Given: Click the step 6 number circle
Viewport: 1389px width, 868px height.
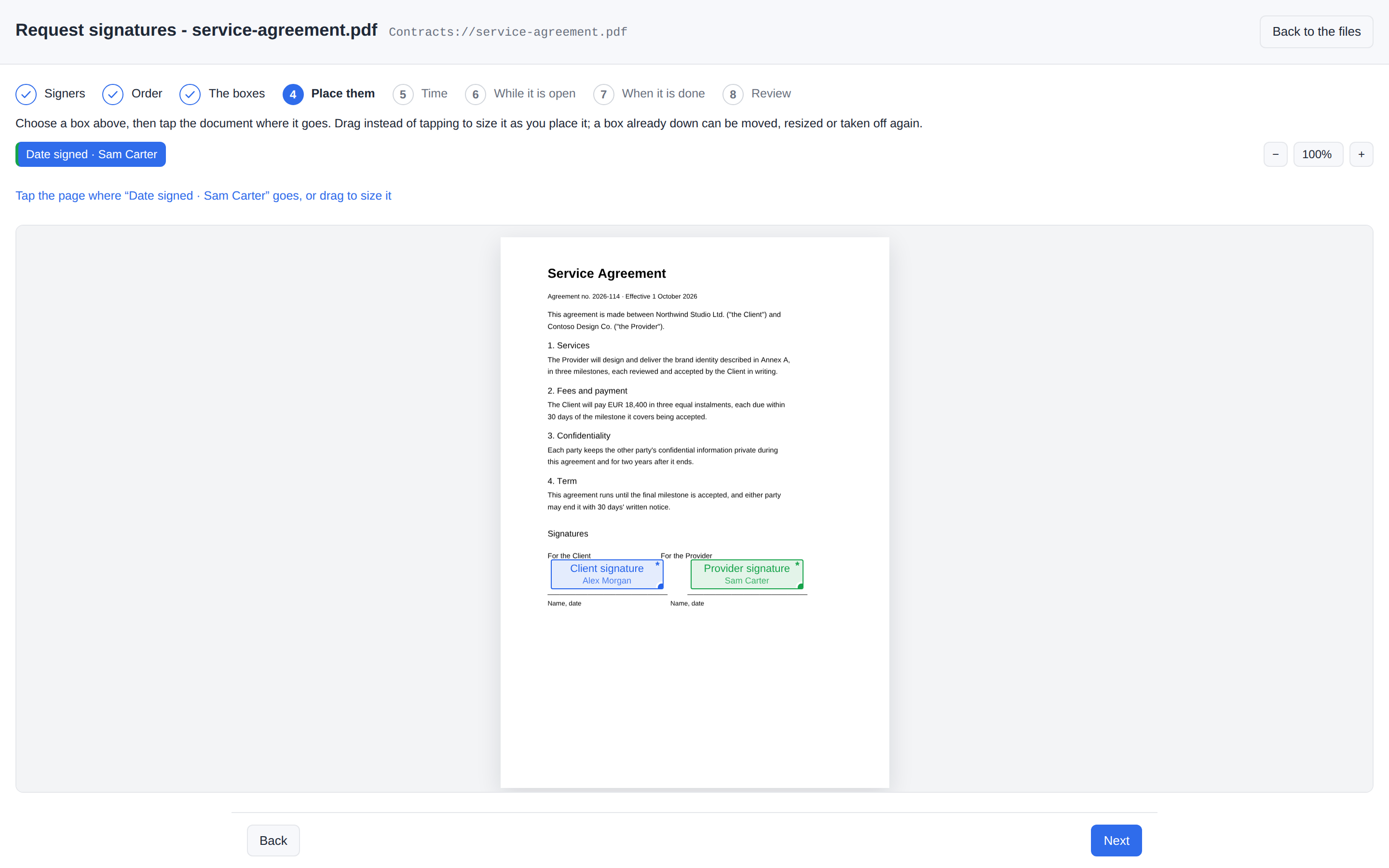Looking at the screenshot, I should (475, 94).
